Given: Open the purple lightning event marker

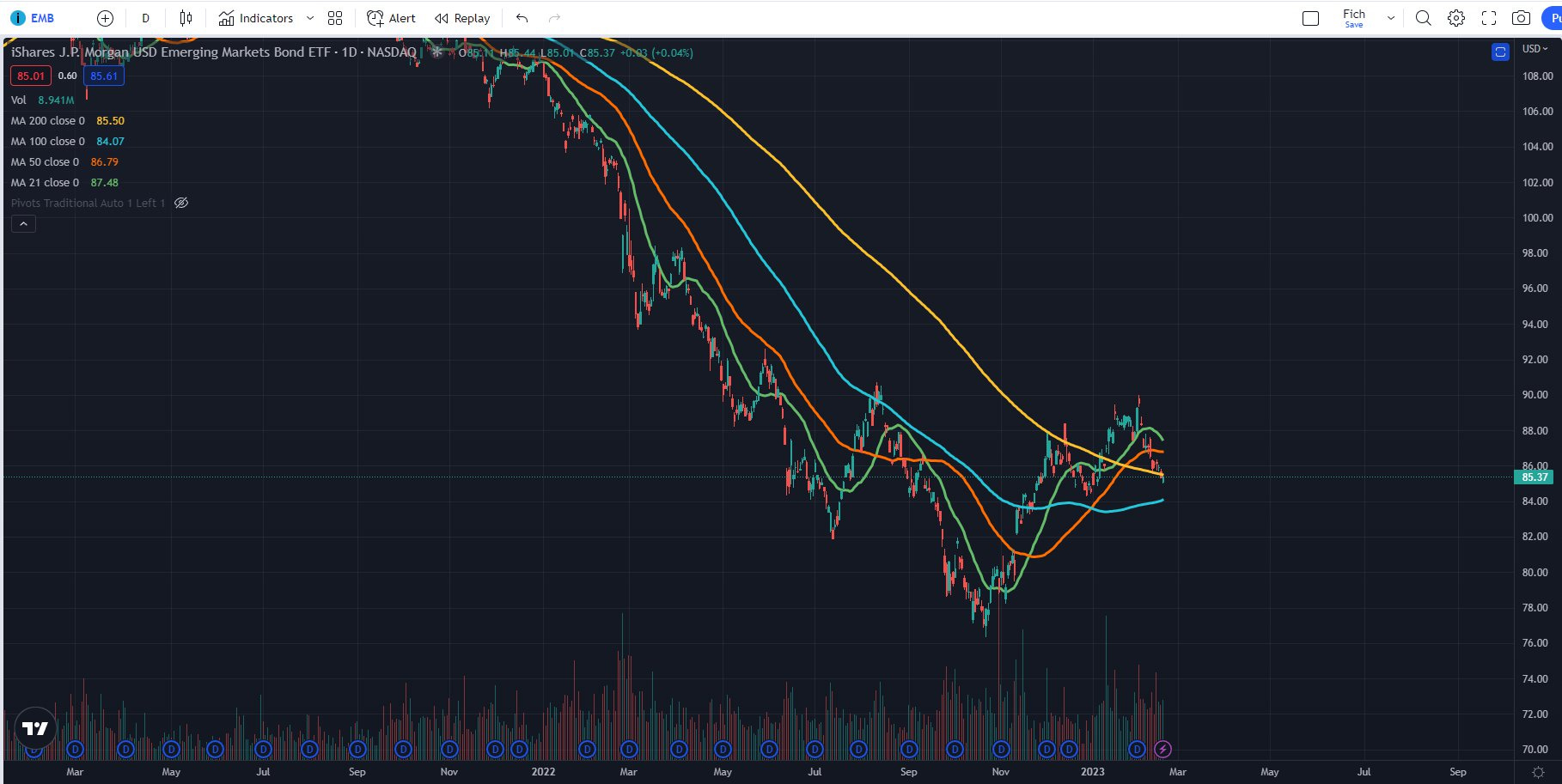Looking at the screenshot, I should 1162,749.
